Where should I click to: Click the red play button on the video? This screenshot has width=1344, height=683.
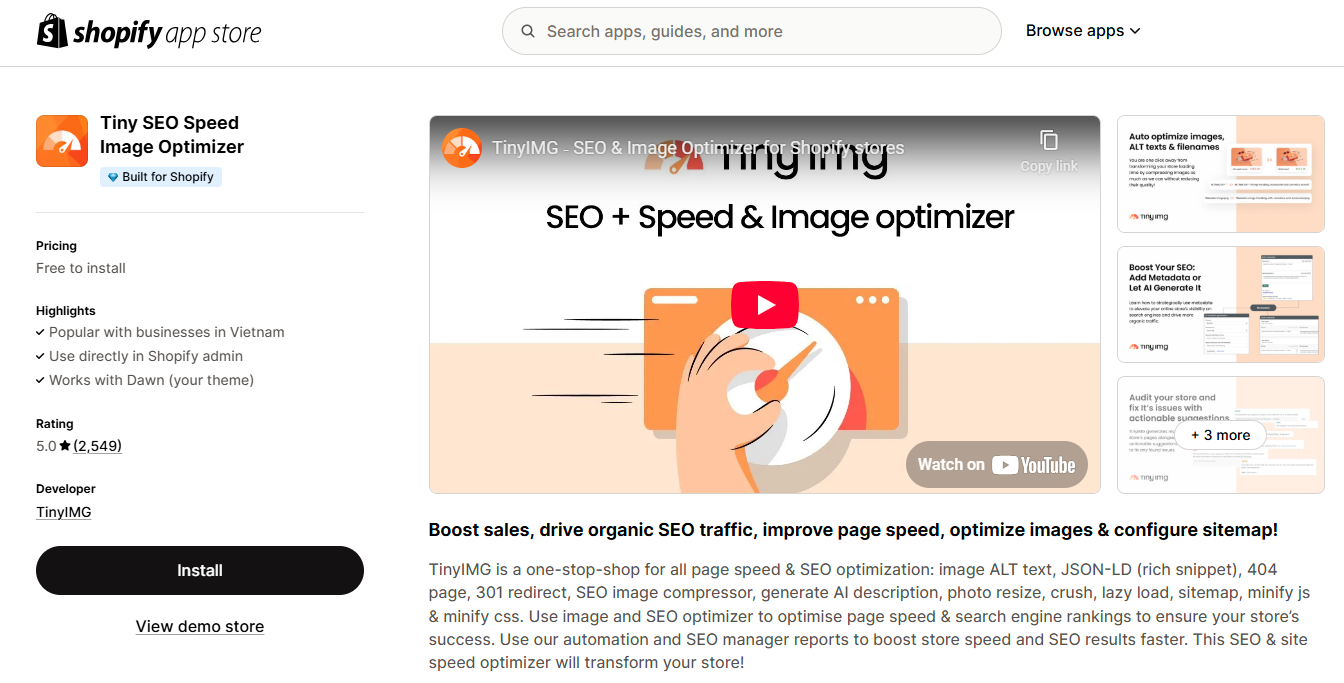tap(764, 304)
